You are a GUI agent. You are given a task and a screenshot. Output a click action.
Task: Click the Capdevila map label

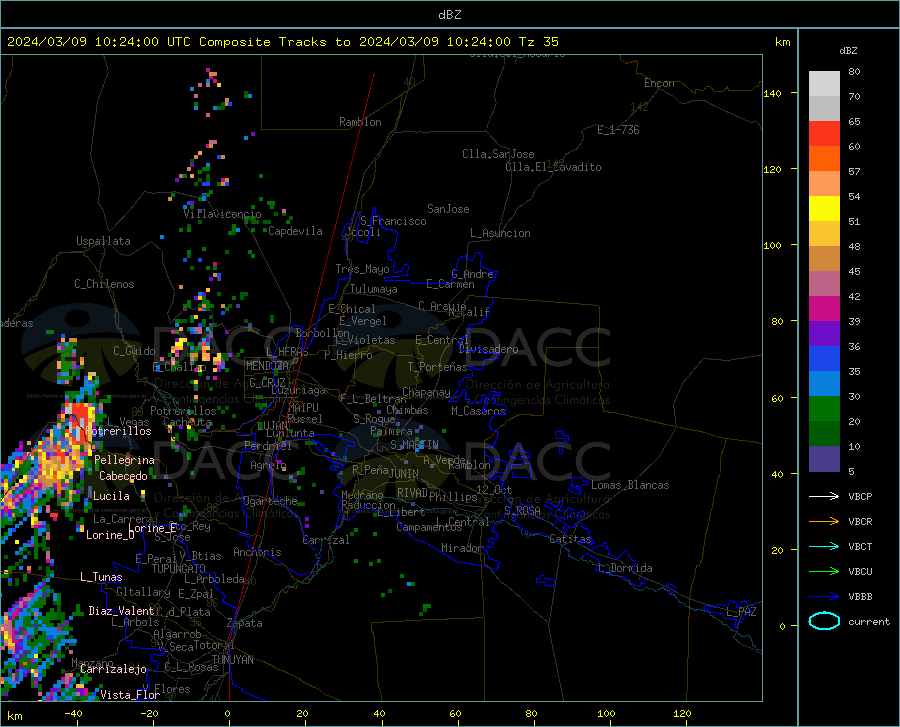click(295, 231)
